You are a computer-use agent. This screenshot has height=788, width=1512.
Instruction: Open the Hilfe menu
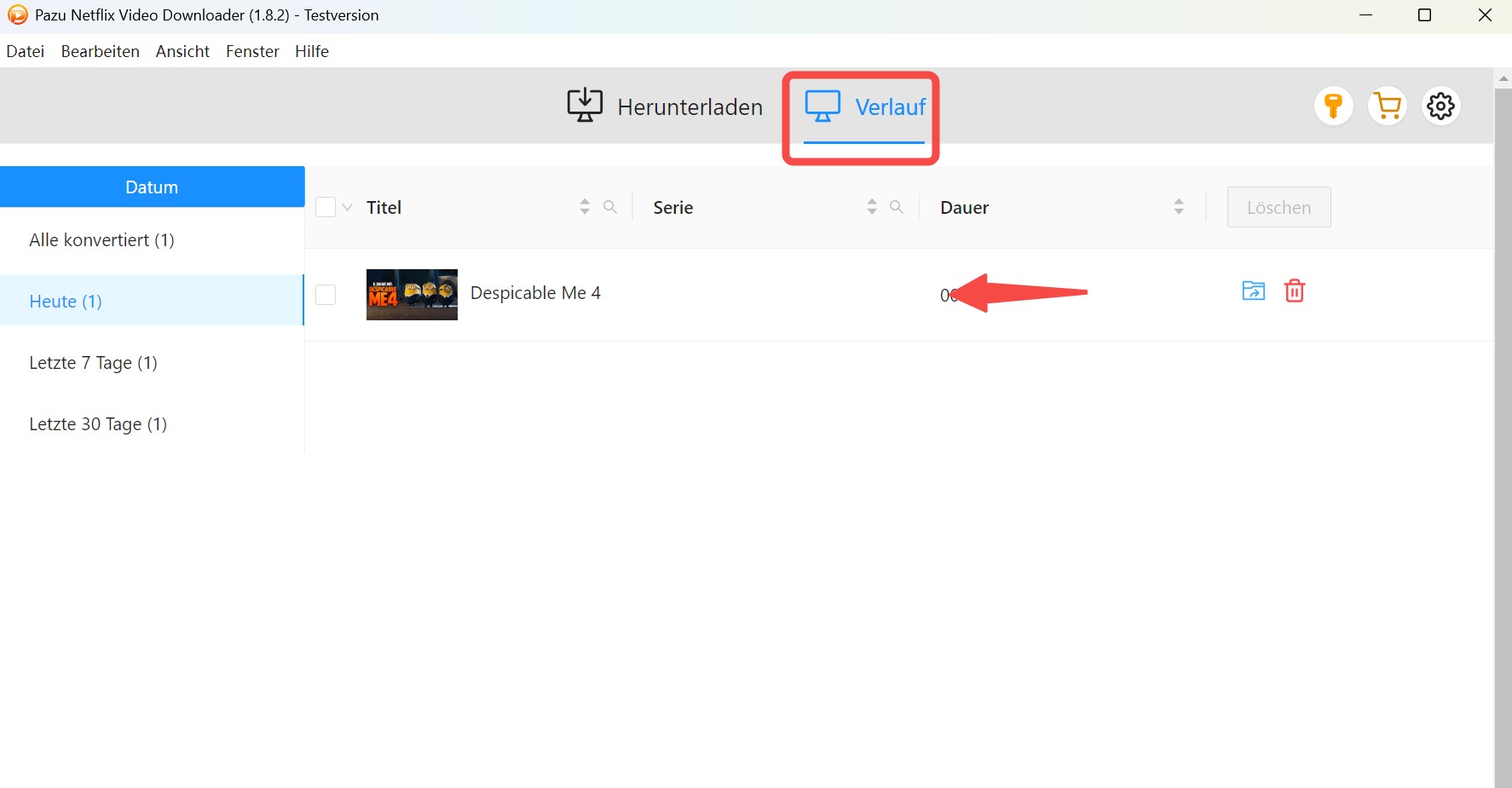[x=312, y=51]
